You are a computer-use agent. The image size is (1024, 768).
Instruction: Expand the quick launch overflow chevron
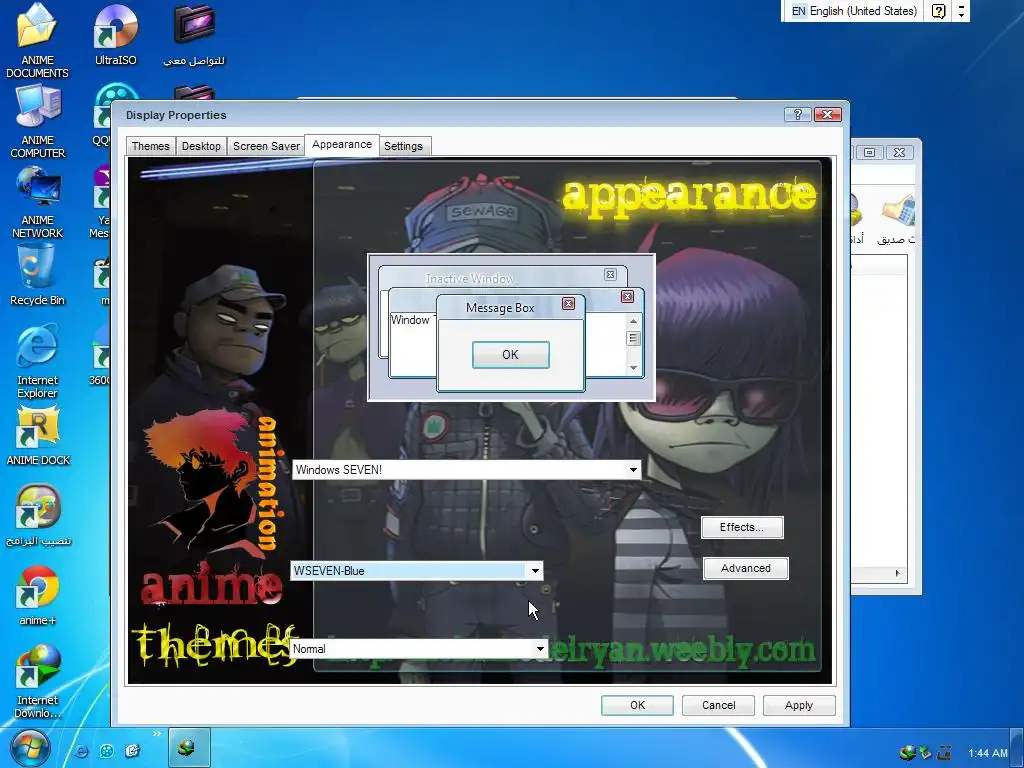[157, 734]
